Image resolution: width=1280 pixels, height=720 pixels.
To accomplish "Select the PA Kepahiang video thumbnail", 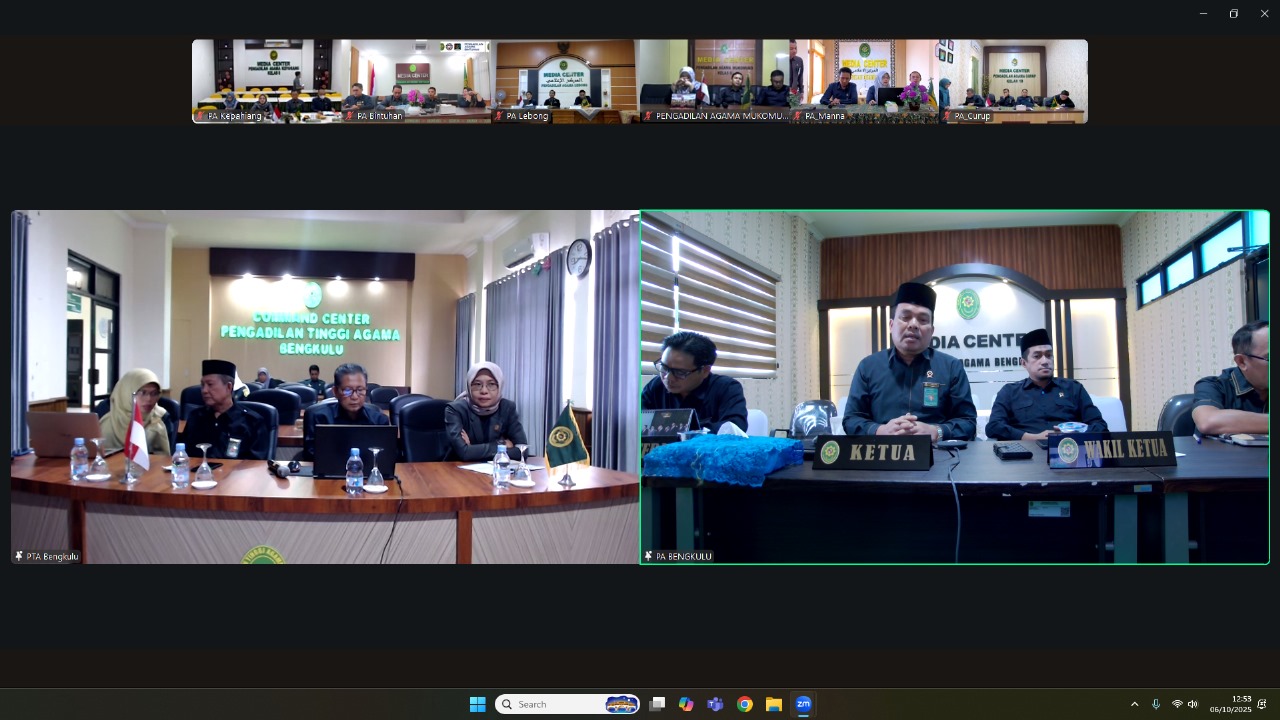I will pyautogui.click(x=266, y=81).
